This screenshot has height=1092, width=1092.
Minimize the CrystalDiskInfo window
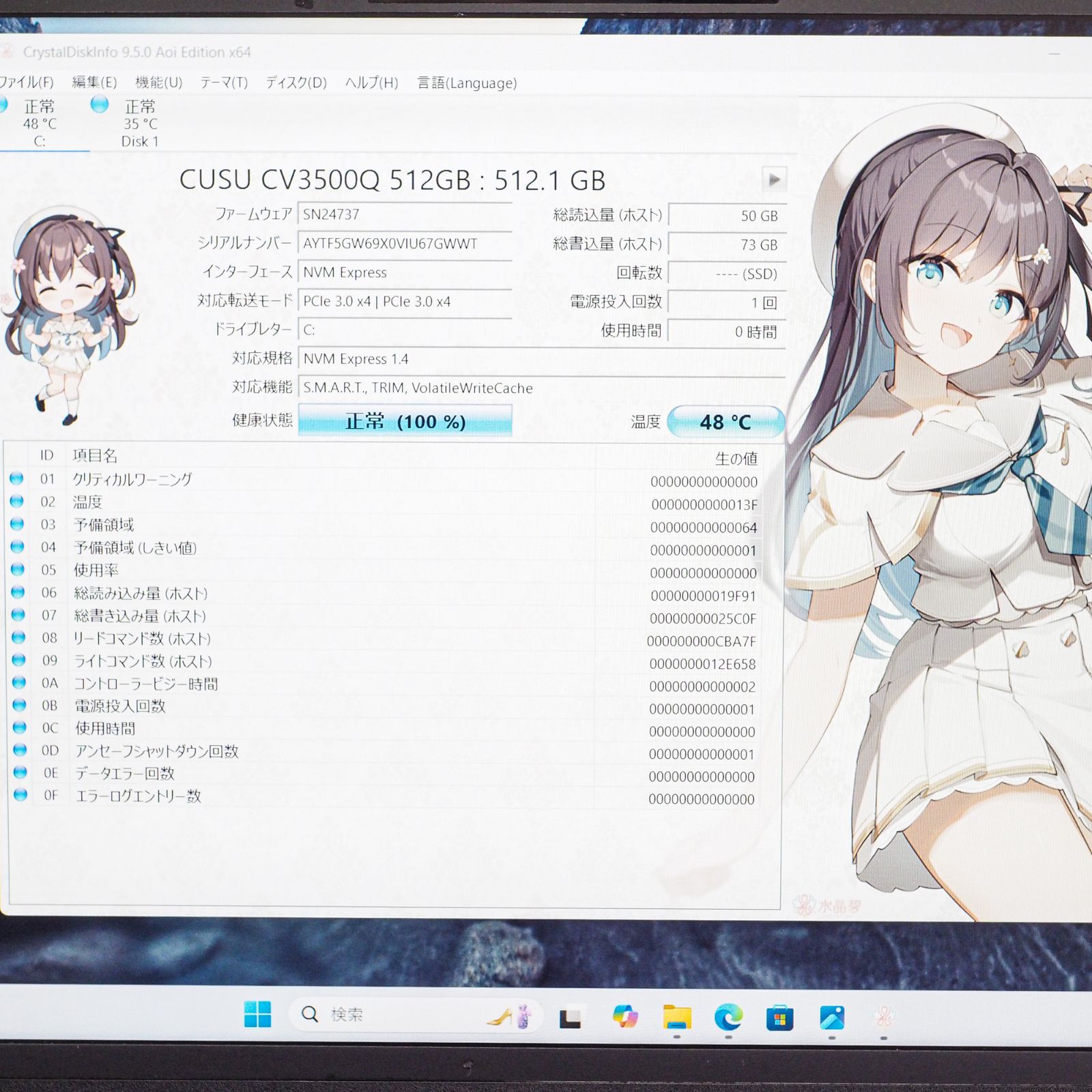(1054, 53)
